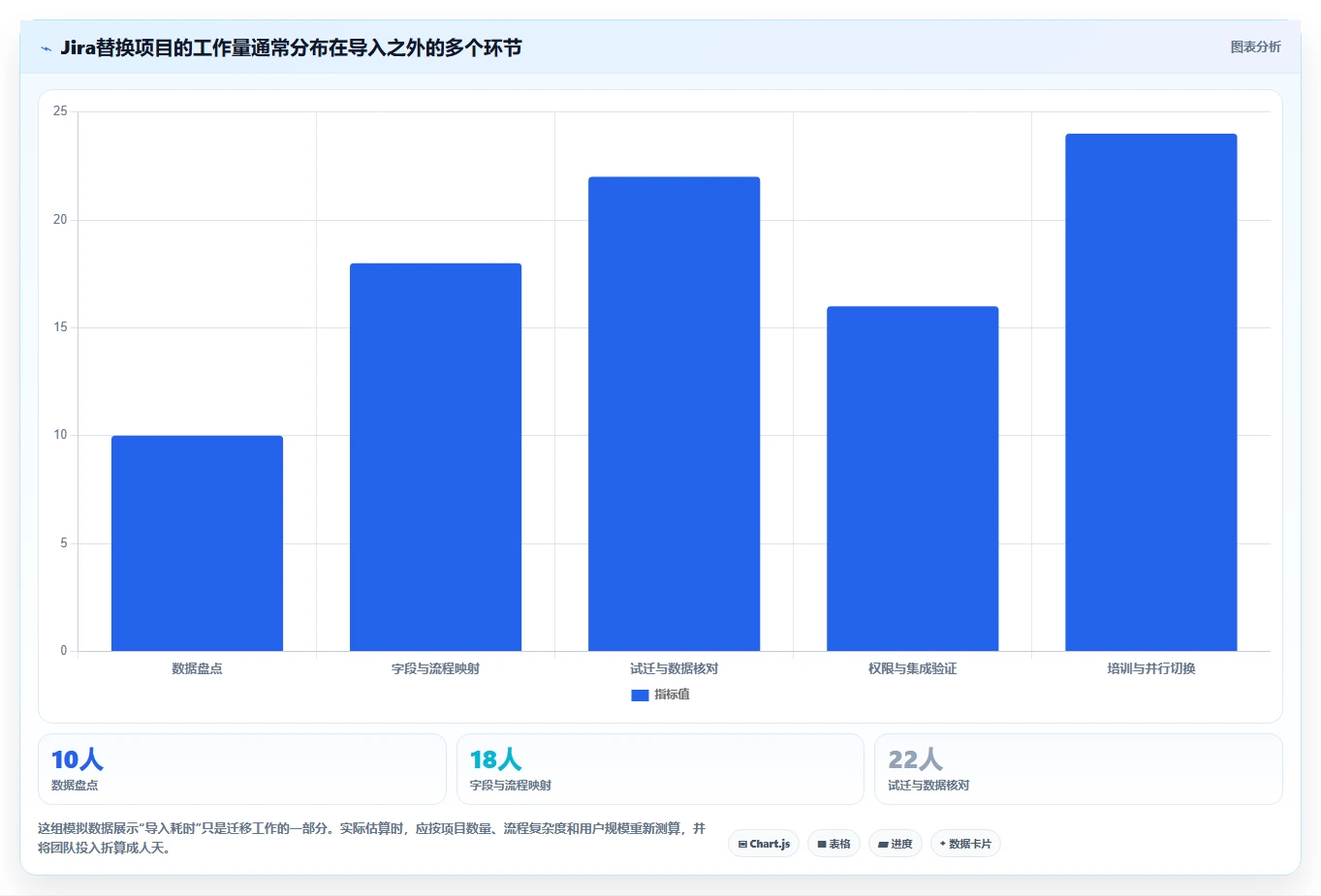Toggle the 指标值 legend color box
The height and width of the screenshot is (896, 1321).
tap(640, 695)
